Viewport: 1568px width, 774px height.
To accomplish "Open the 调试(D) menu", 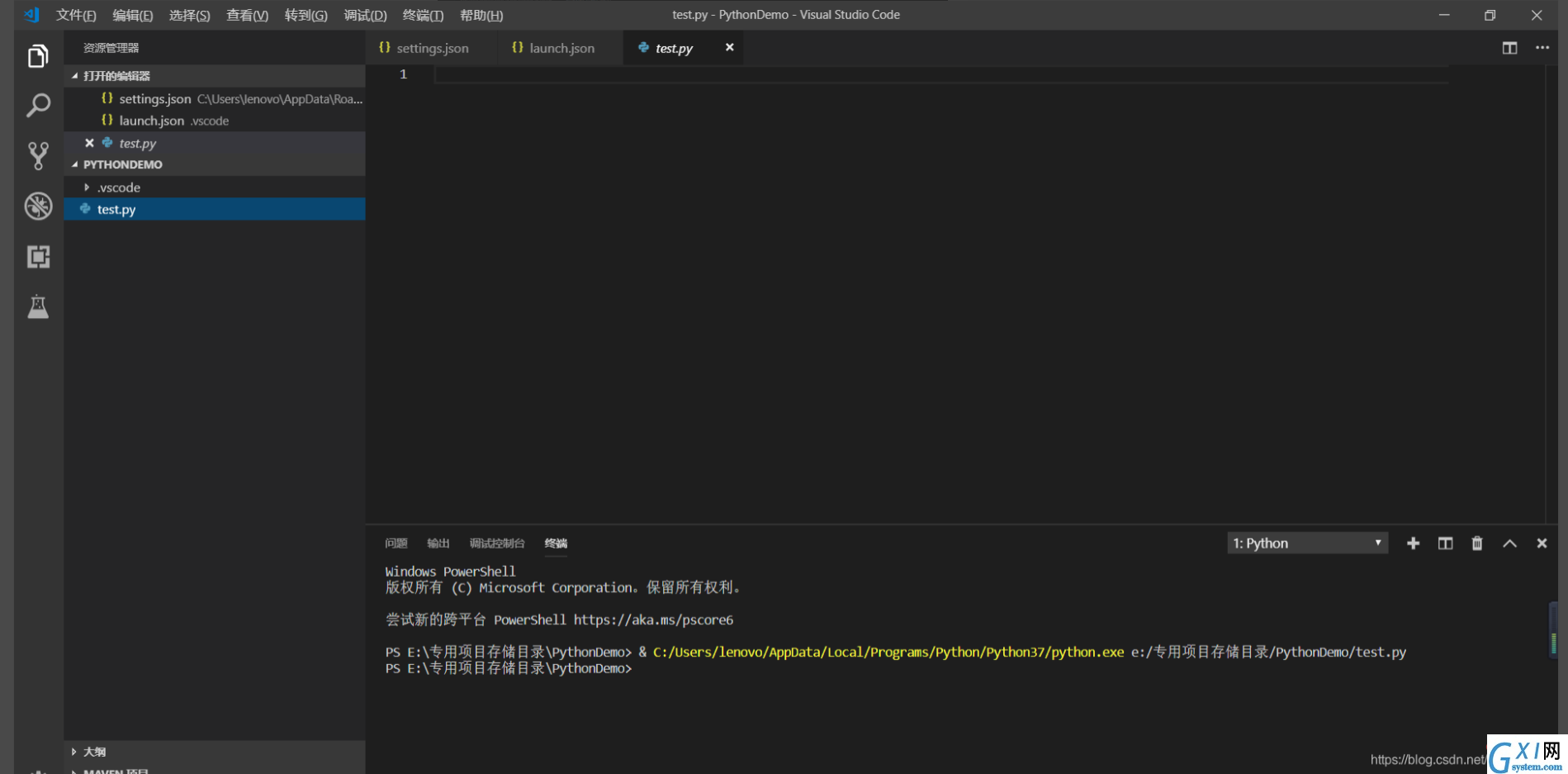I will pos(366,15).
